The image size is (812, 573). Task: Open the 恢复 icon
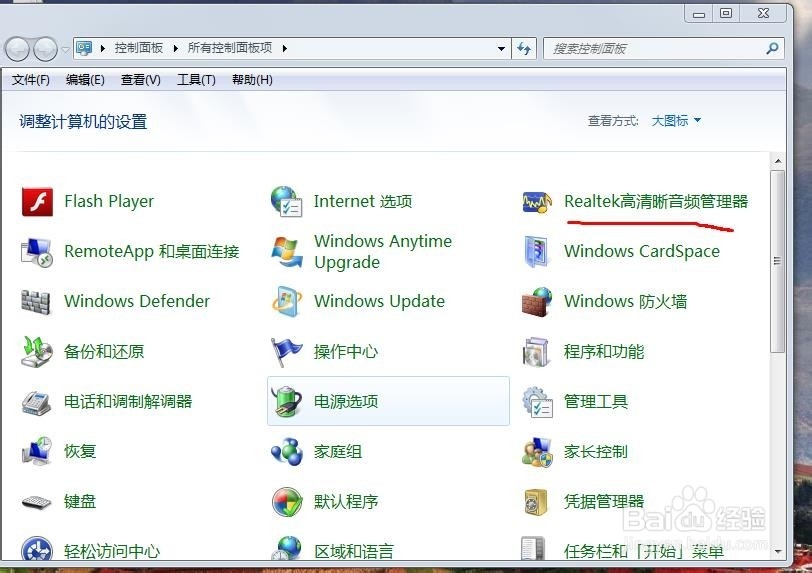click(37, 451)
